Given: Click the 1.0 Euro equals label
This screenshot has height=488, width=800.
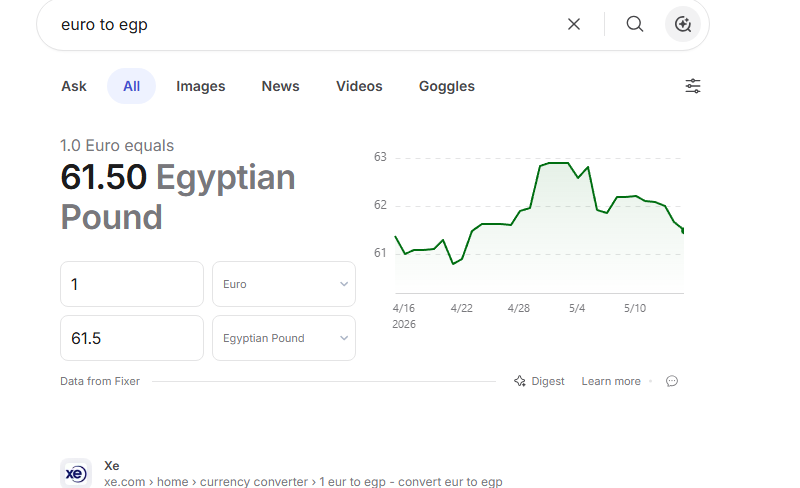Looking at the screenshot, I should point(117,145).
